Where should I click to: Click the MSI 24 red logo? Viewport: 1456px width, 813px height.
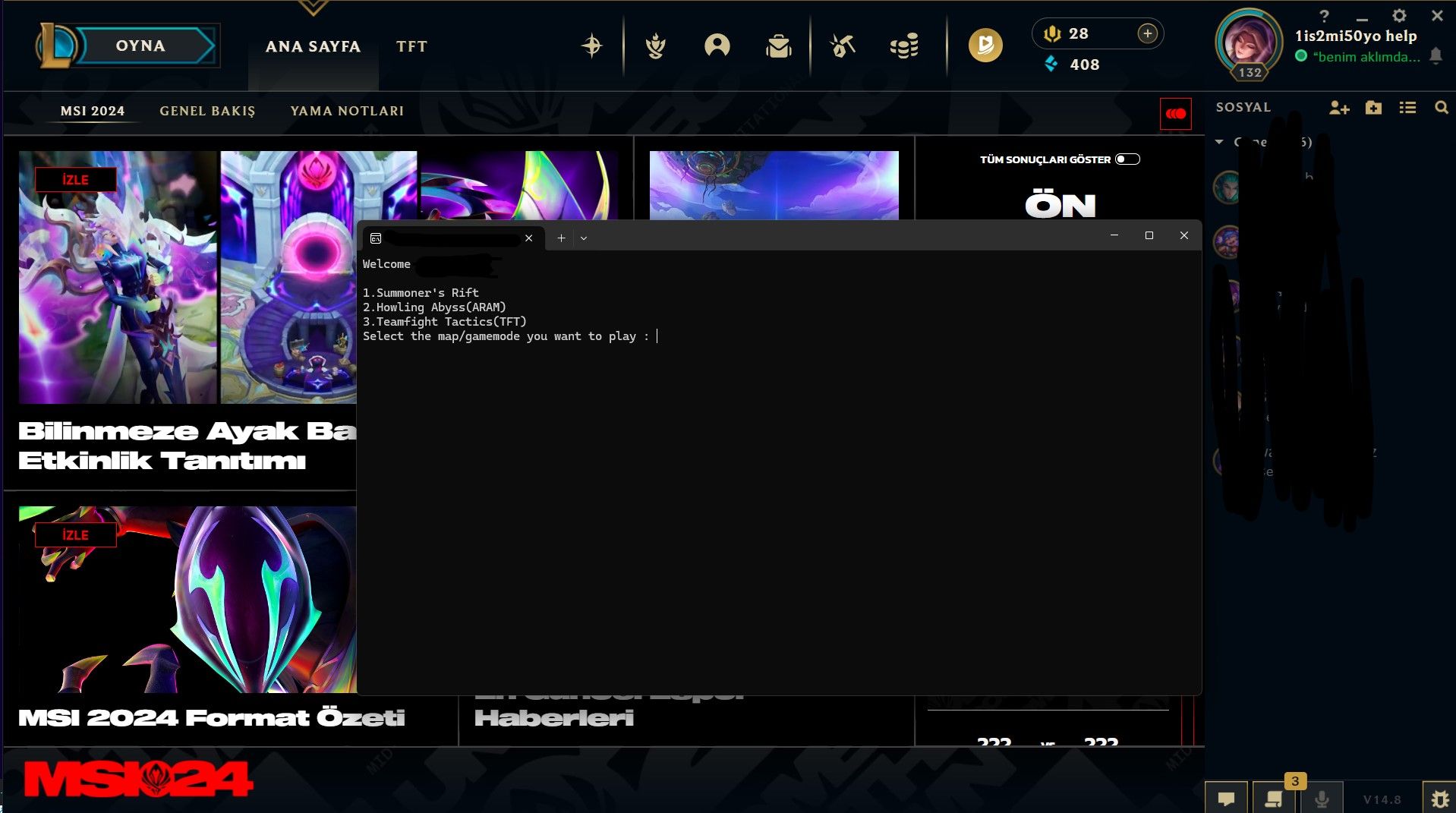coord(137,780)
